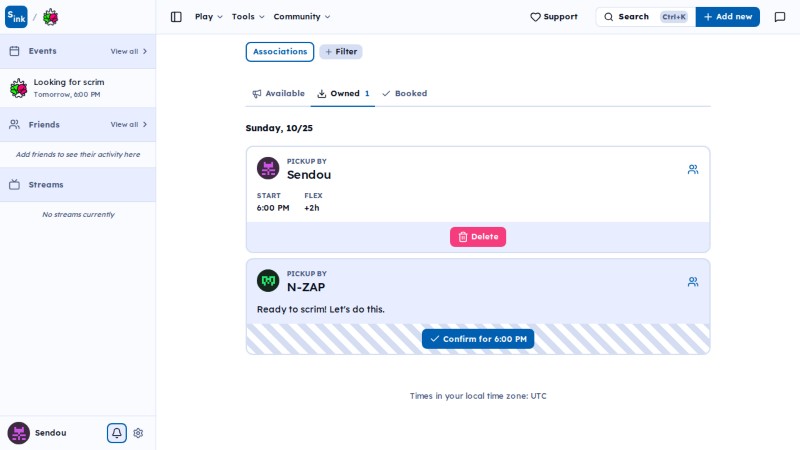Open the chat messages icon
Viewport: 800px width, 450px height.
pos(780,17)
